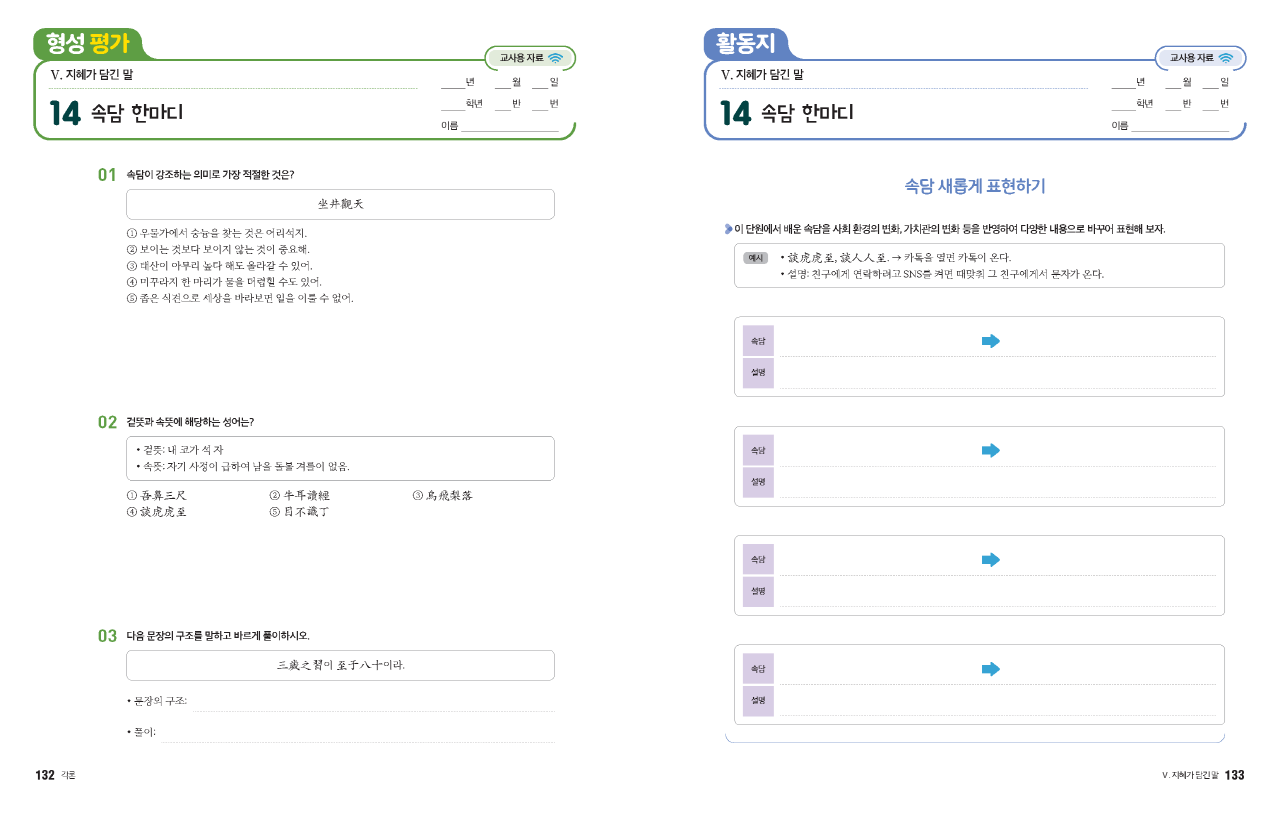
Task: Select answer ⑤ for question 01
Action: (240, 298)
